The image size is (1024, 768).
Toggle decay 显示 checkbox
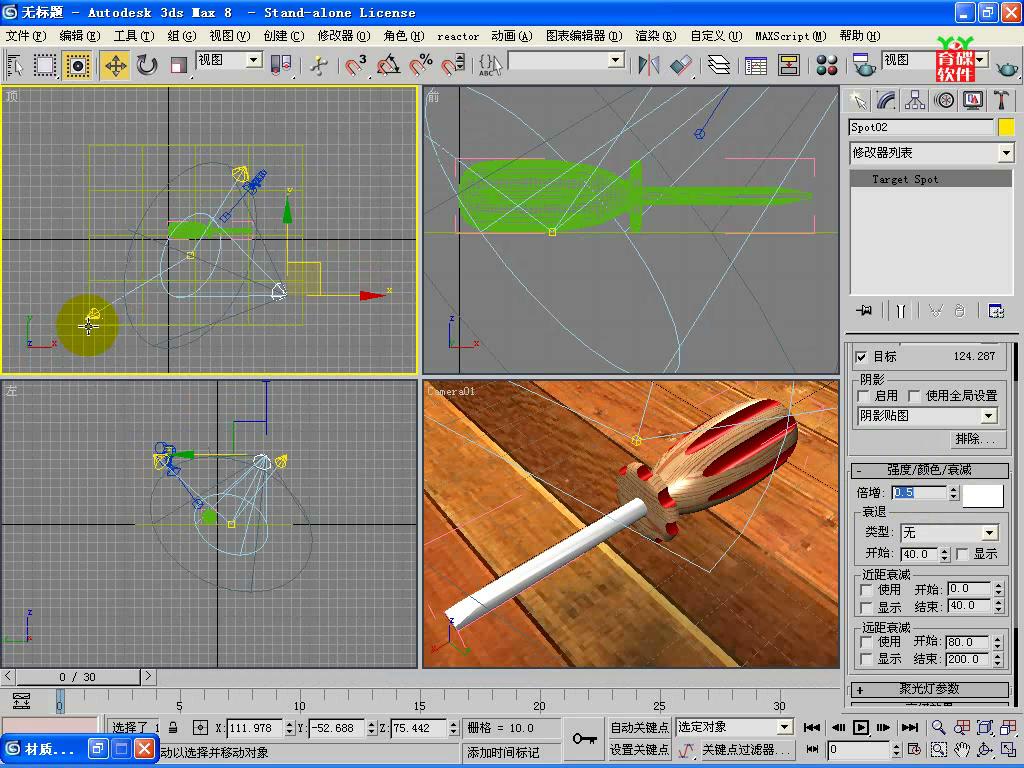pos(962,554)
